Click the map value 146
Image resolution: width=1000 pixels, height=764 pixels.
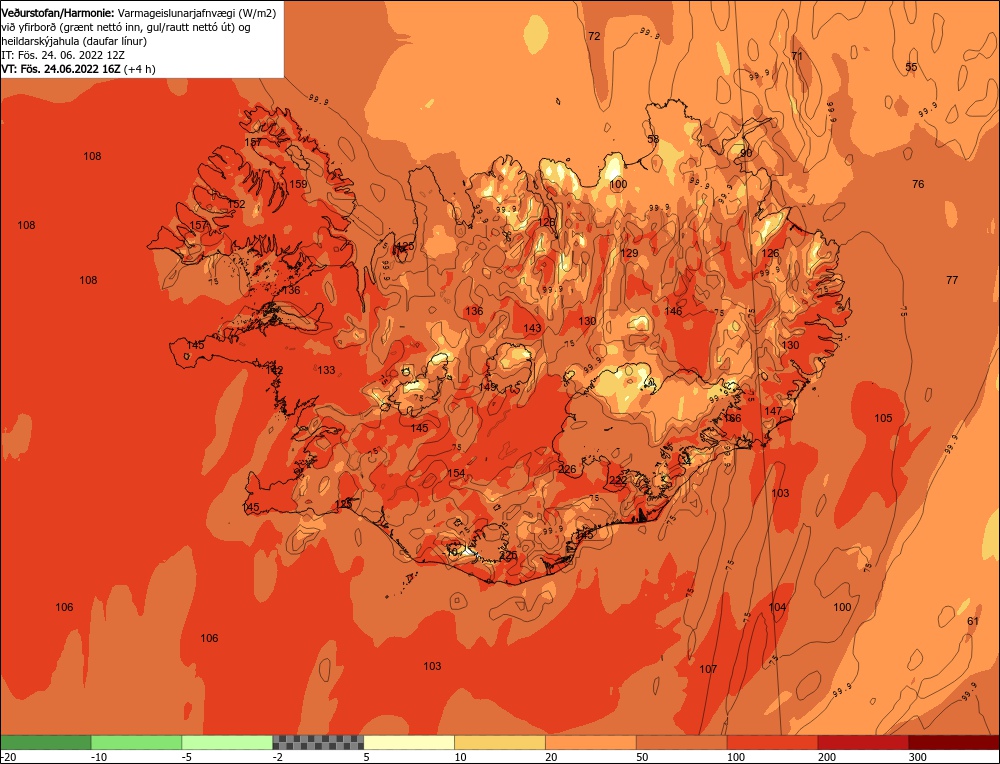pyautogui.click(x=673, y=311)
